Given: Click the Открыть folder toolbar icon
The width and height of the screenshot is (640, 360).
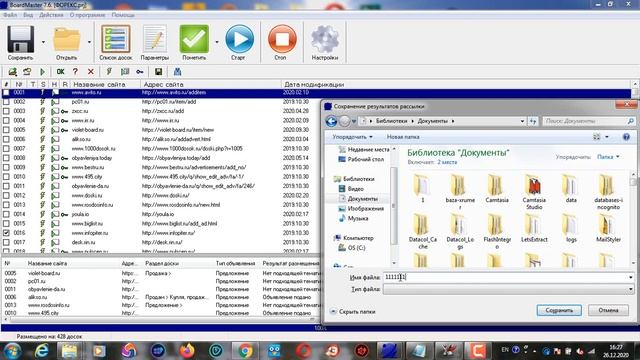Looking at the screenshot, I should tap(67, 39).
